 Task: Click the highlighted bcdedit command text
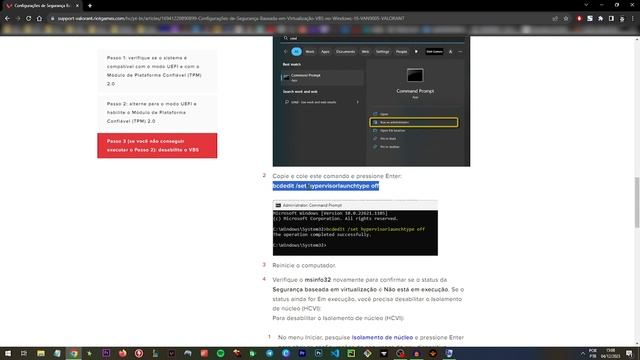(x=326, y=186)
